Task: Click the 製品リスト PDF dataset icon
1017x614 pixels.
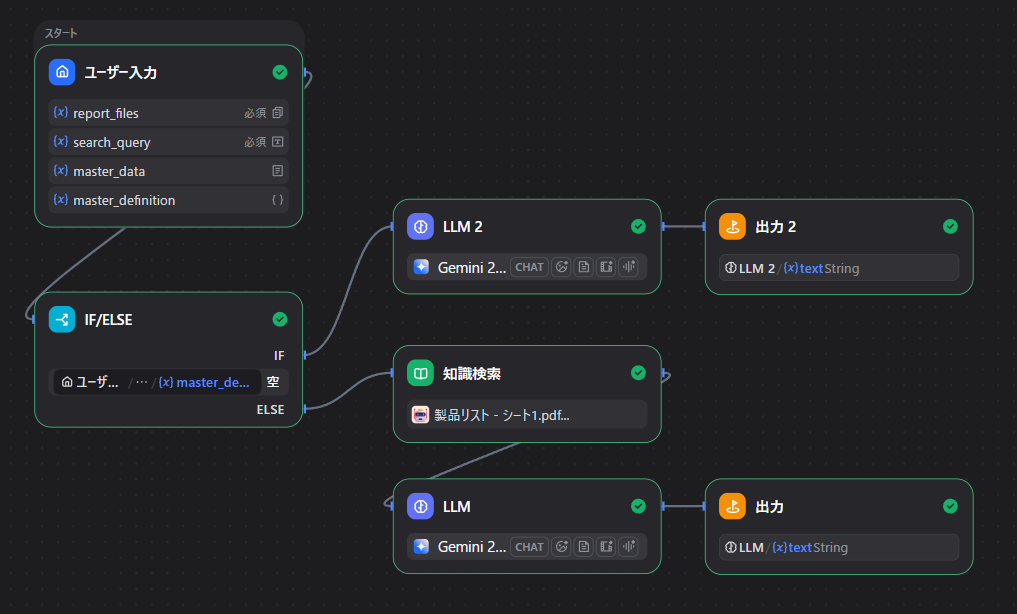Action: click(x=421, y=415)
